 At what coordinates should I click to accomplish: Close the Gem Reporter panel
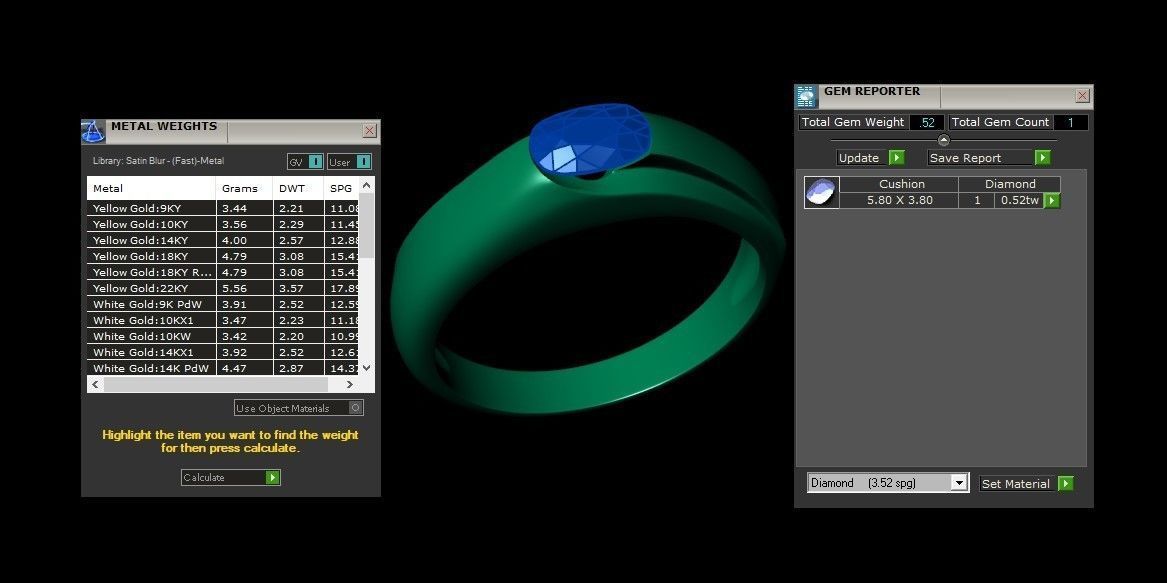pos(1083,95)
